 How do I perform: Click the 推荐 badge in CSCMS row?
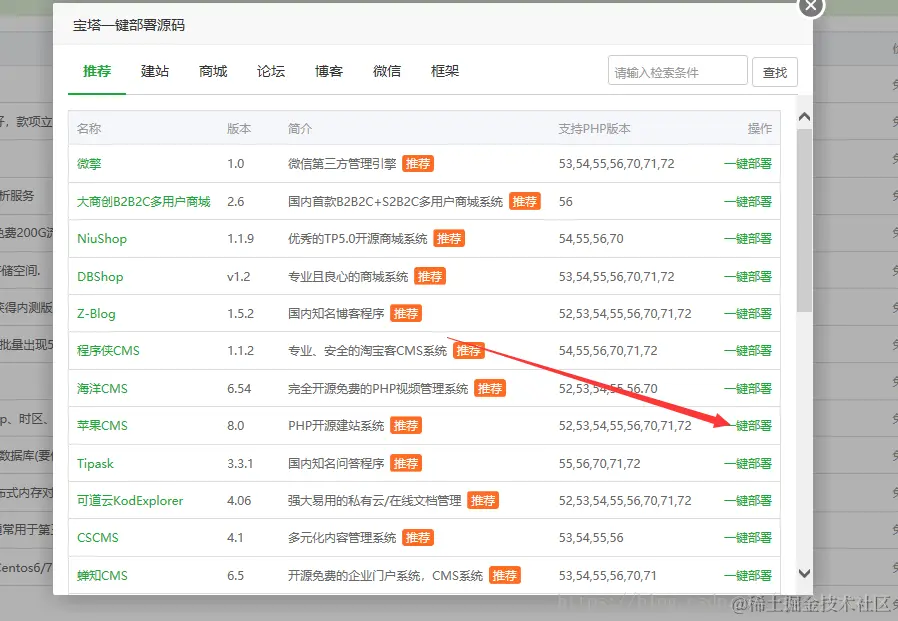418,537
